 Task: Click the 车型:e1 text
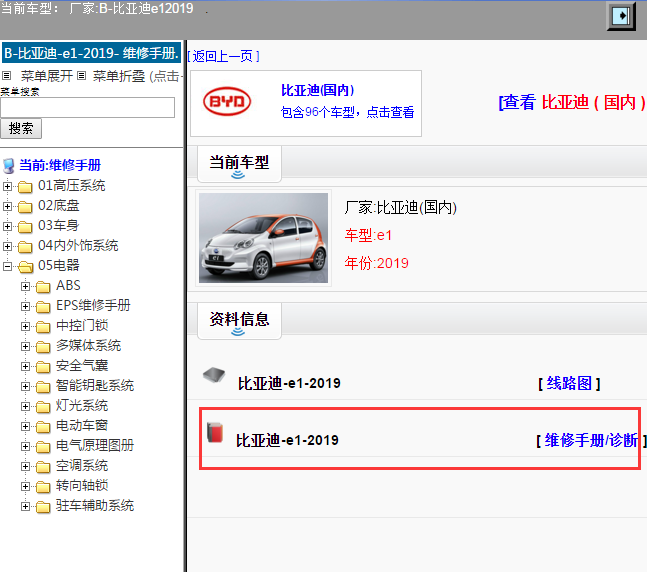tap(368, 235)
